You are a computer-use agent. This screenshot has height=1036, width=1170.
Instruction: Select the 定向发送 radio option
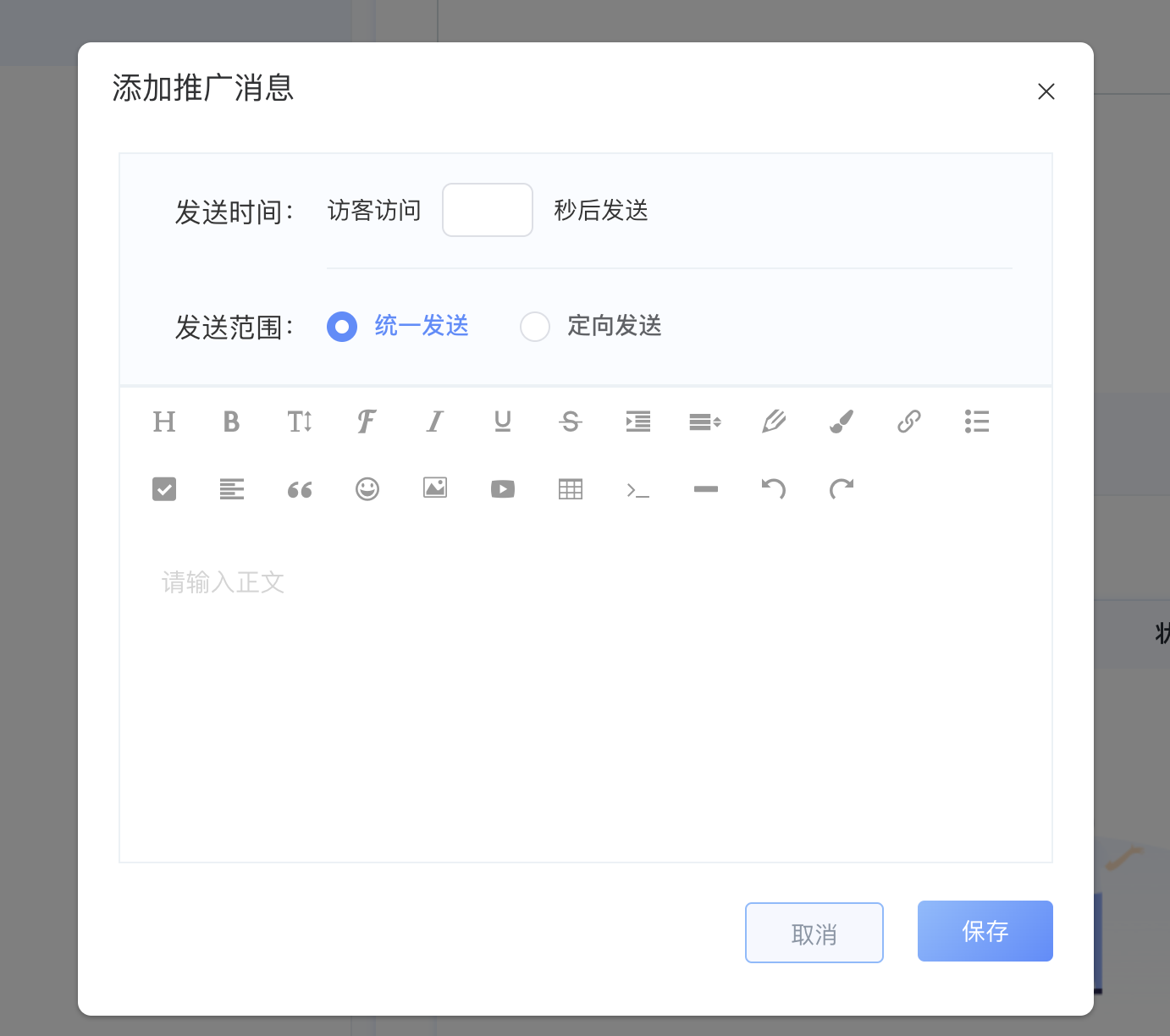535,327
